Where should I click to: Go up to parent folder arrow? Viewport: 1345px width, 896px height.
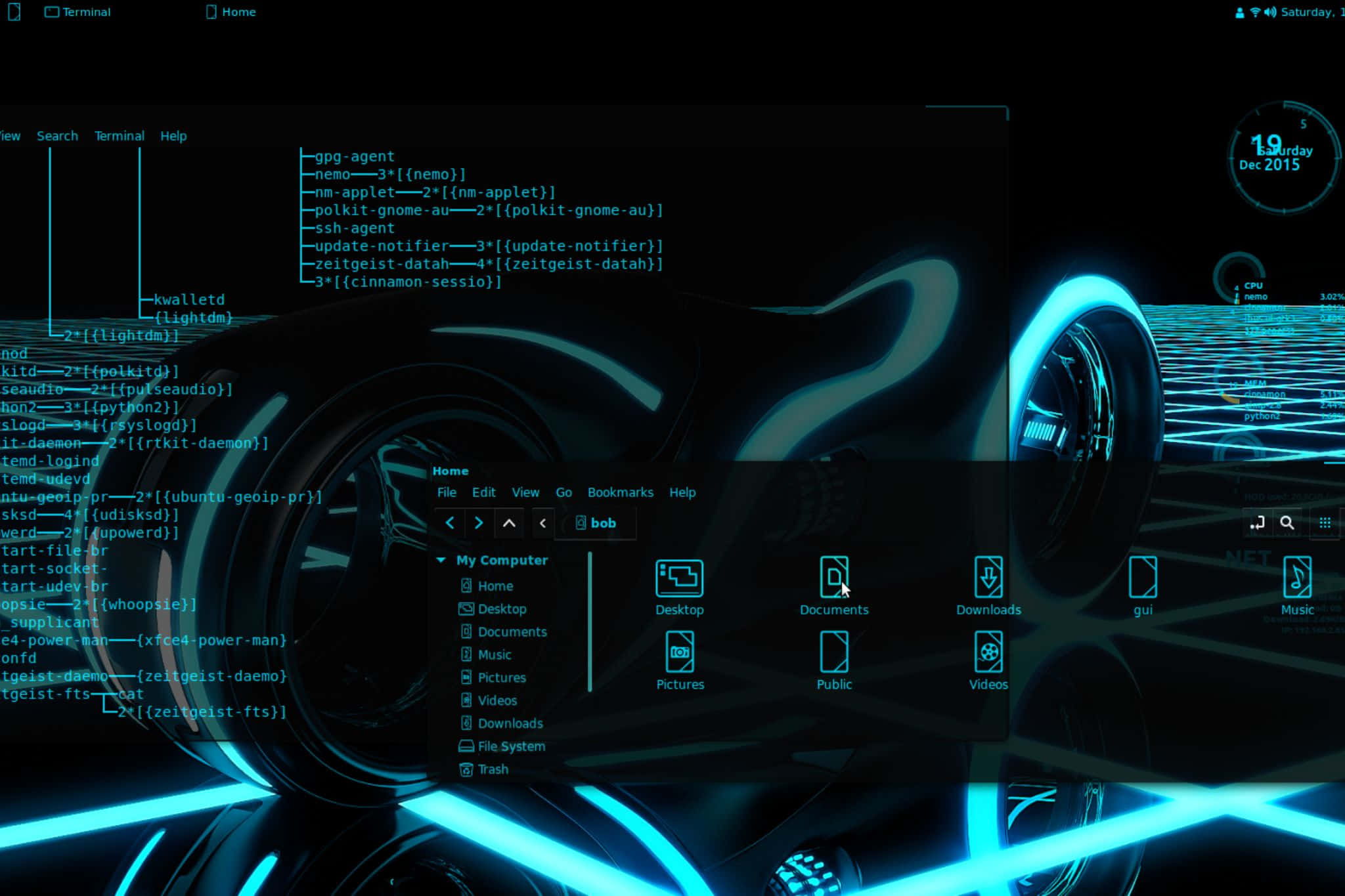509,523
